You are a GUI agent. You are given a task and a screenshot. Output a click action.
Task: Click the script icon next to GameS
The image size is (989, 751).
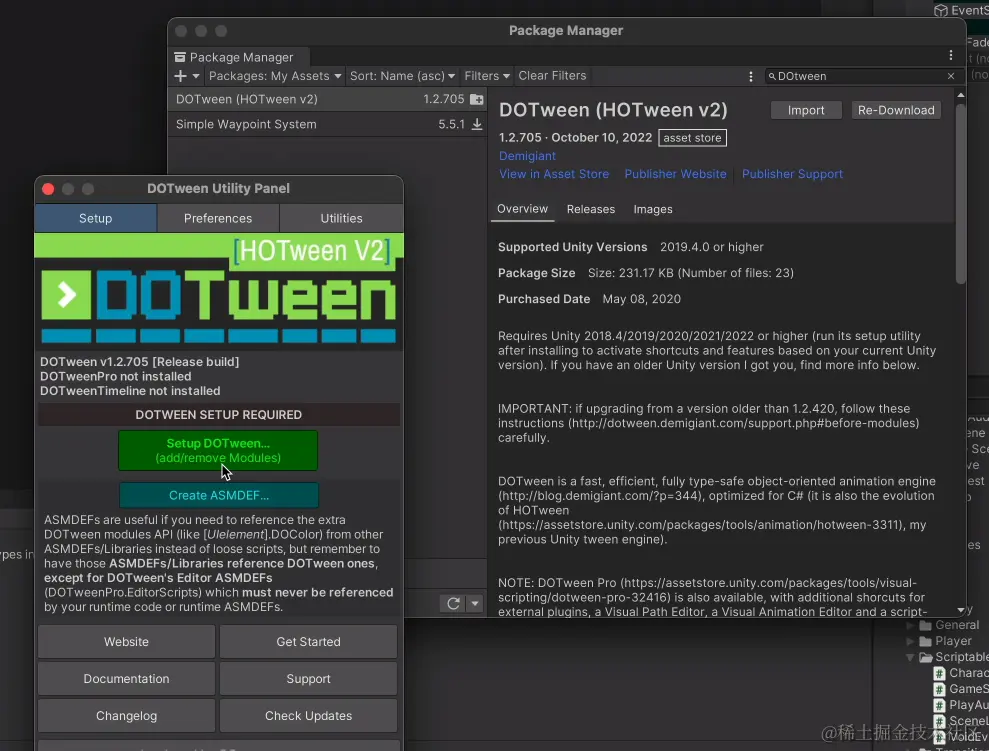(940, 689)
